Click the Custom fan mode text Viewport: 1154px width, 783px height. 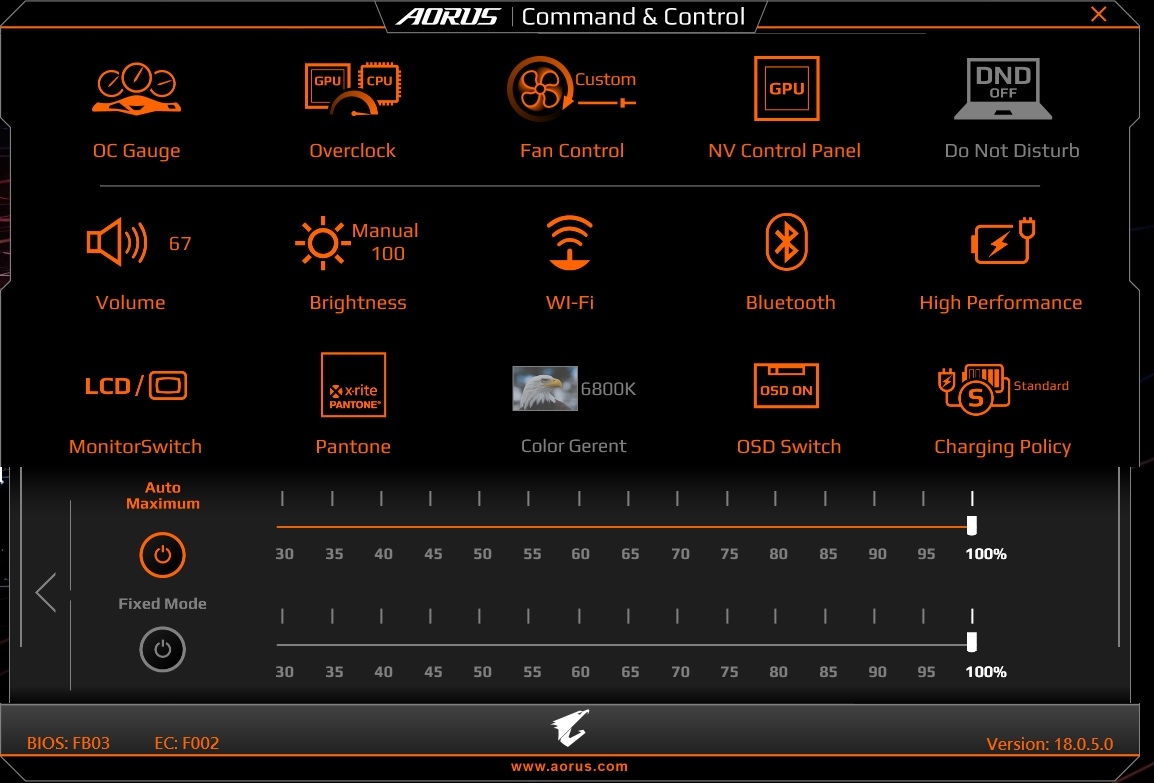tap(605, 79)
